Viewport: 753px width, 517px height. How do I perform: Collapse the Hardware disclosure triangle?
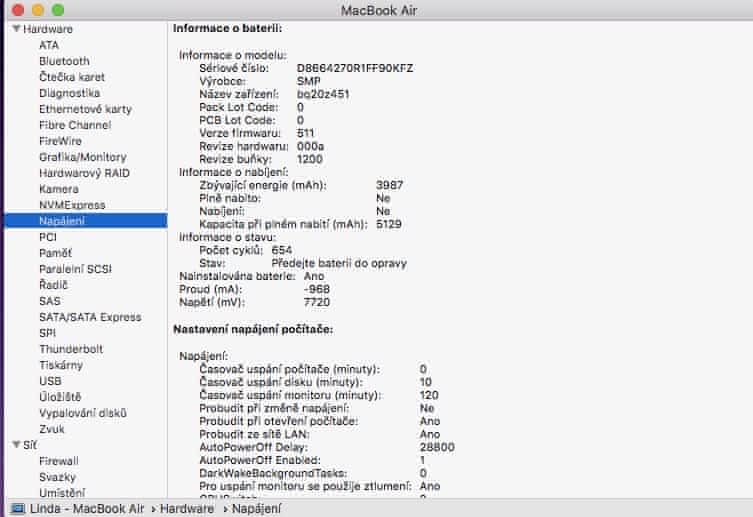tap(16, 29)
